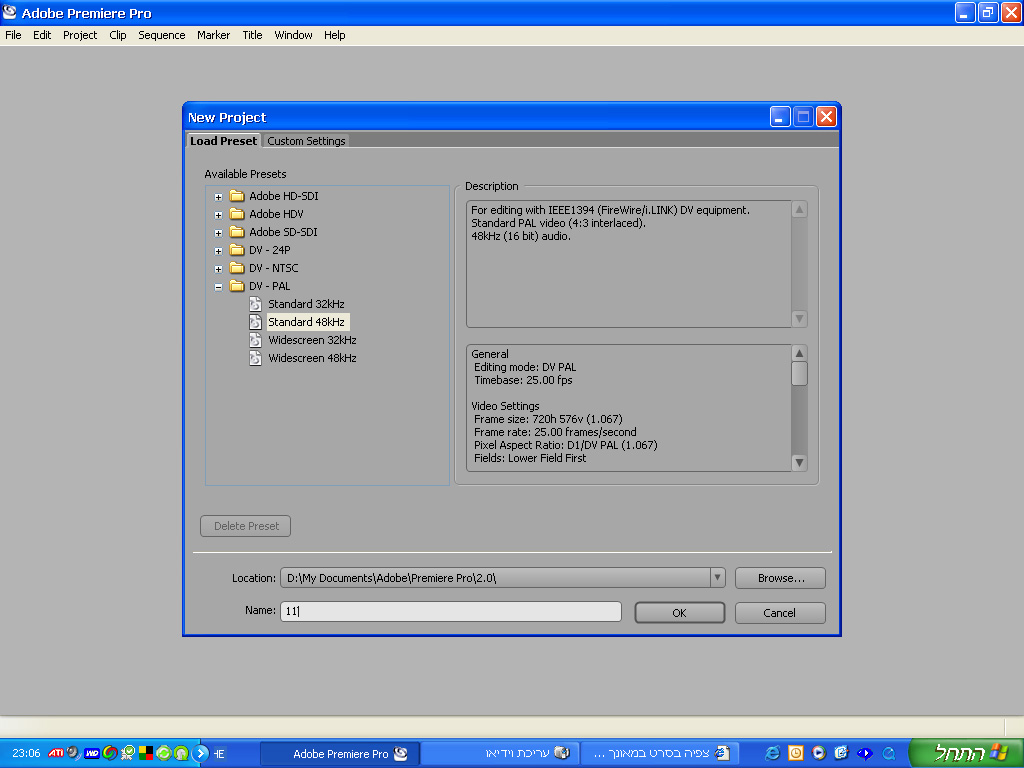The width and height of the screenshot is (1024, 768).
Task: Expand the DV - 24P preset folder
Action: click(218, 251)
